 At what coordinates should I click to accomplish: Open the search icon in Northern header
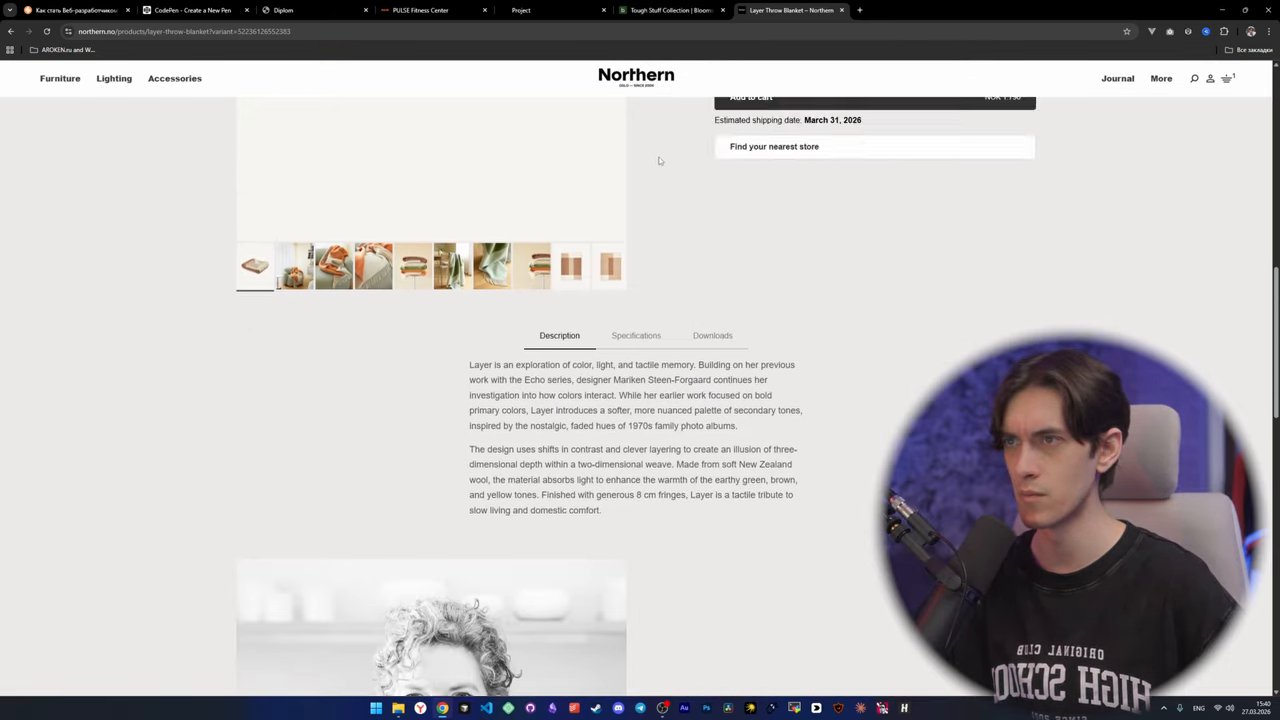point(1194,78)
